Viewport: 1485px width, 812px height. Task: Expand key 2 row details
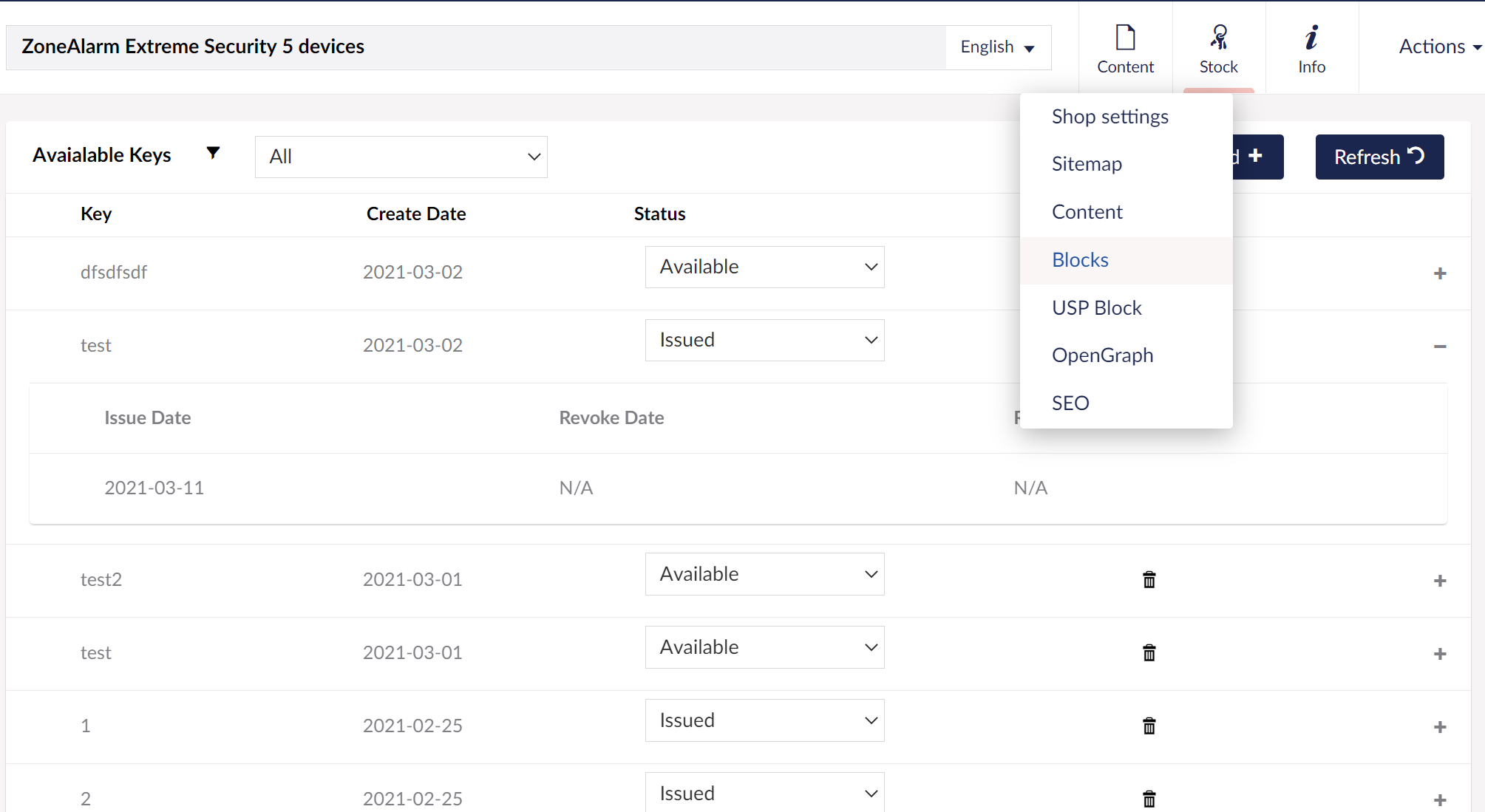pos(1439,800)
